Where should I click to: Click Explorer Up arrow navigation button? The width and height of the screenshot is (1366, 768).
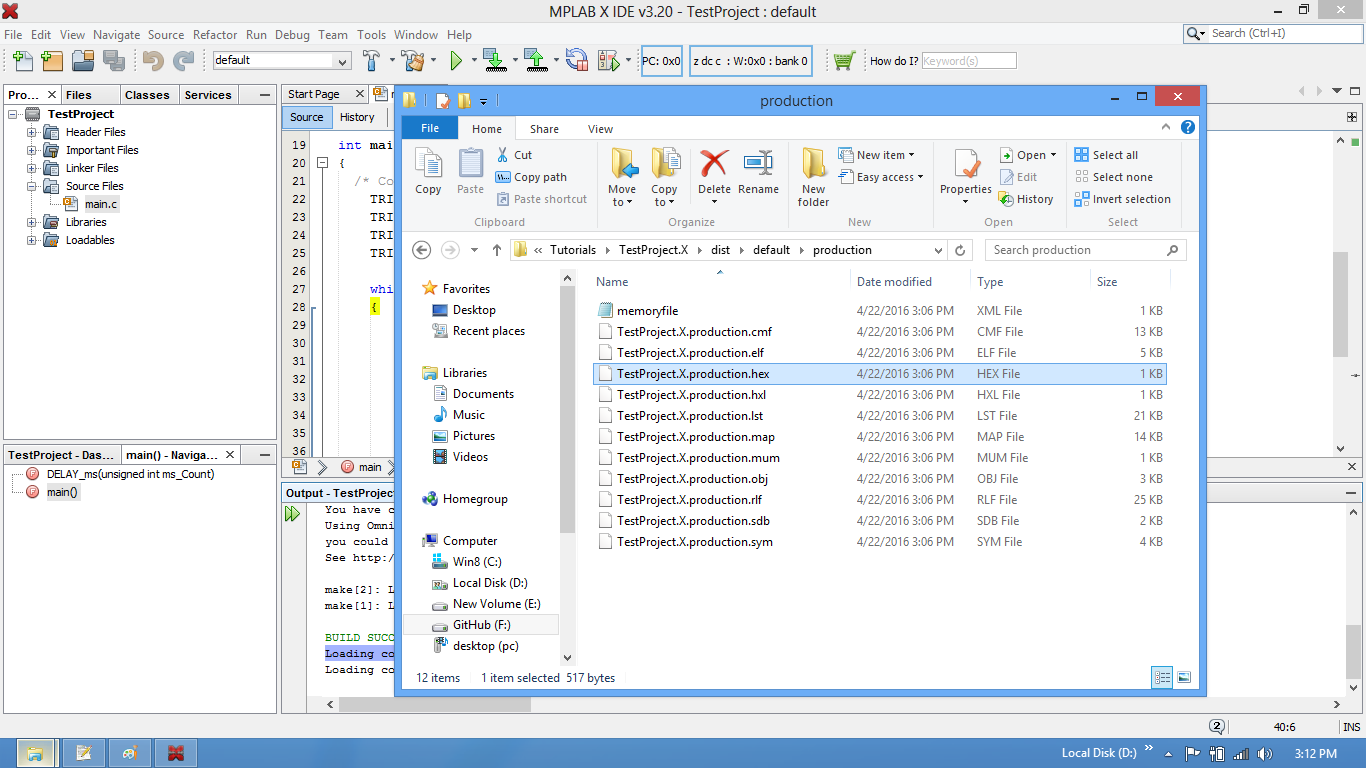coord(496,250)
